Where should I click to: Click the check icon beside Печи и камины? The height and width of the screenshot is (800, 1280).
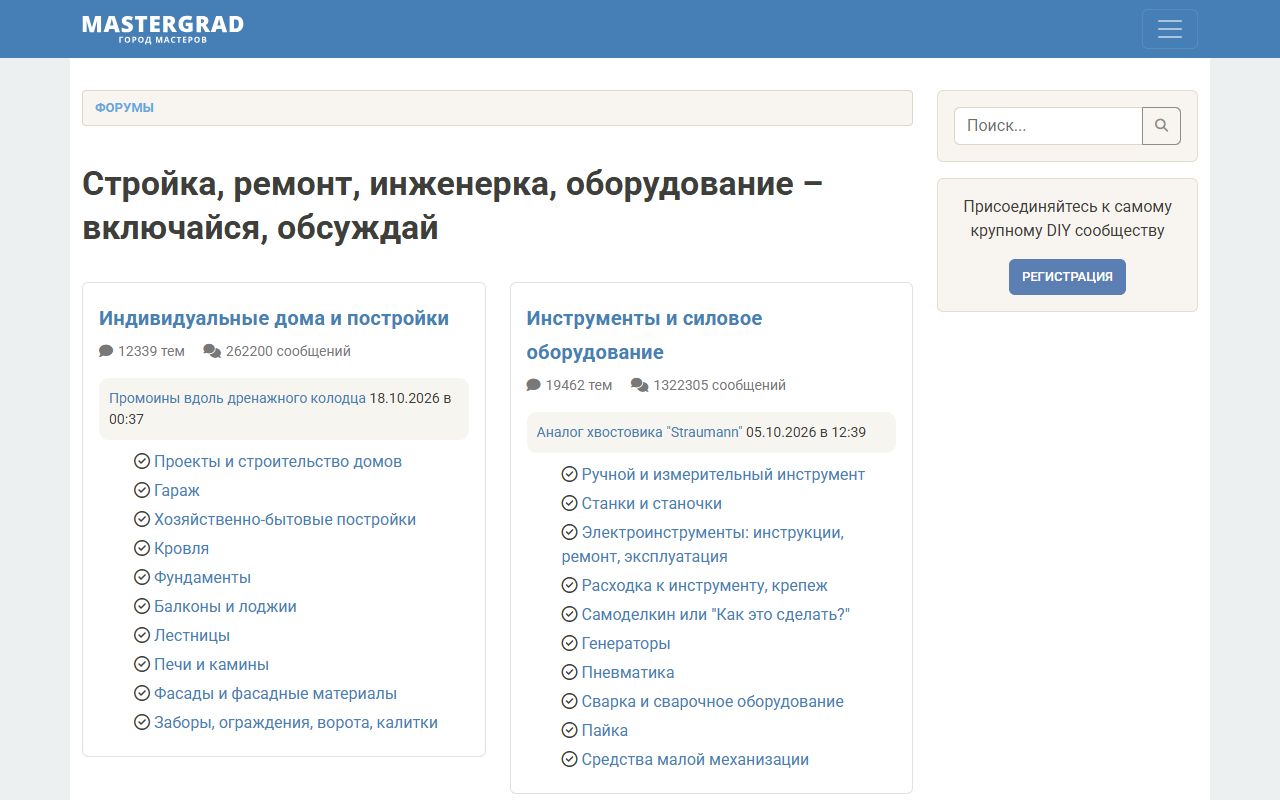click(142, 664)
